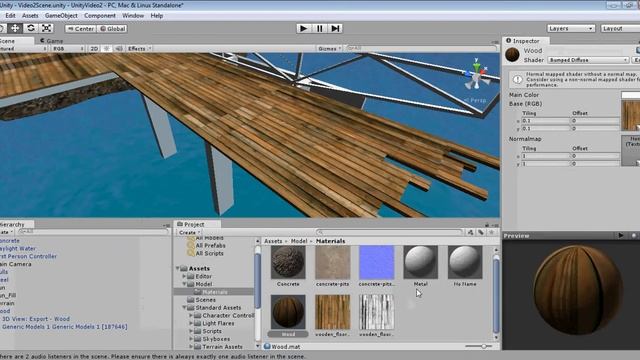Select First Person Controller in Hierarchy
The image size is (640, 360).
coord(29,256)
